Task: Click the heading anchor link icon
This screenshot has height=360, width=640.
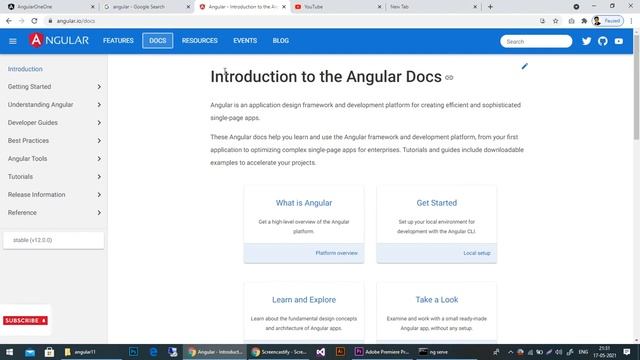Action: [449, 78]
